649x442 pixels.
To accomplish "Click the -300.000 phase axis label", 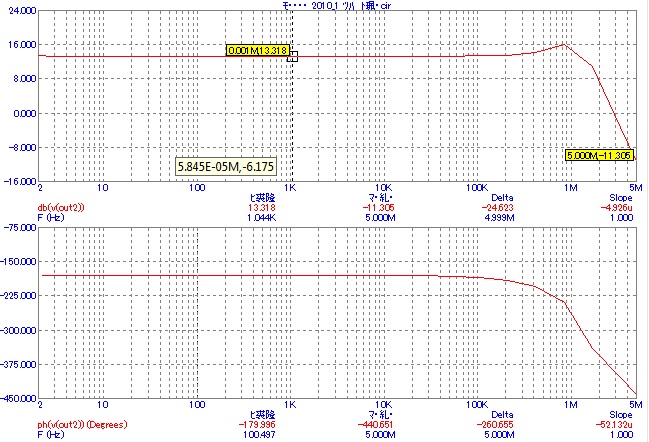I will pos(19,330).
